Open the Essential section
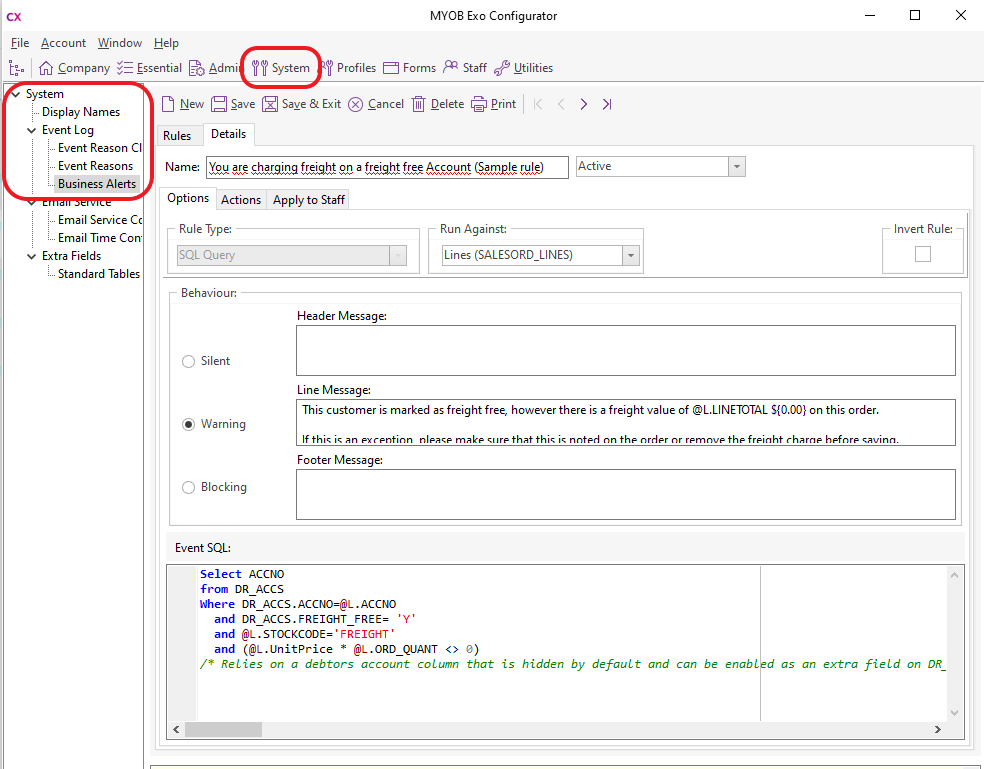985x769 pixels. tap(150, 68)
